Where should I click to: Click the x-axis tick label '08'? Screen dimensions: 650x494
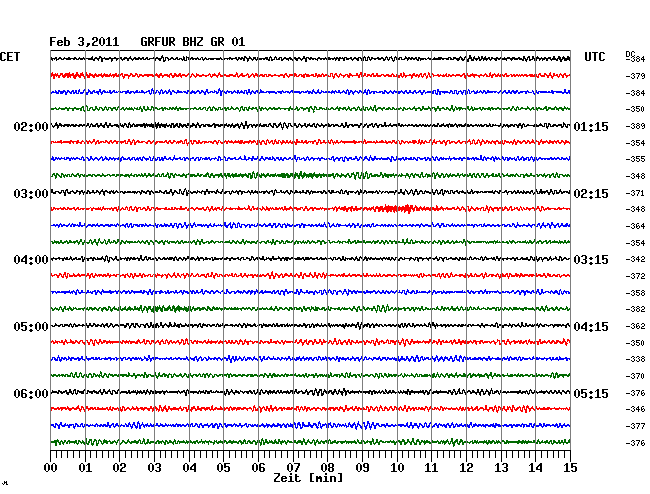(x=327, y=468)
